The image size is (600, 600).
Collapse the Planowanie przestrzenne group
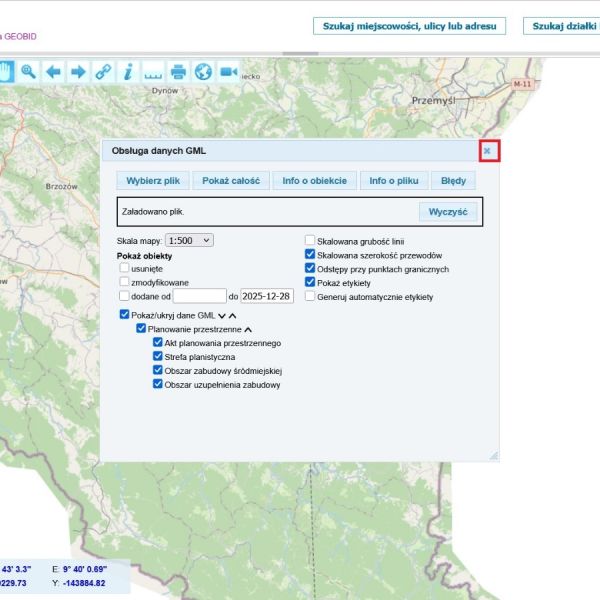(248, 329)
